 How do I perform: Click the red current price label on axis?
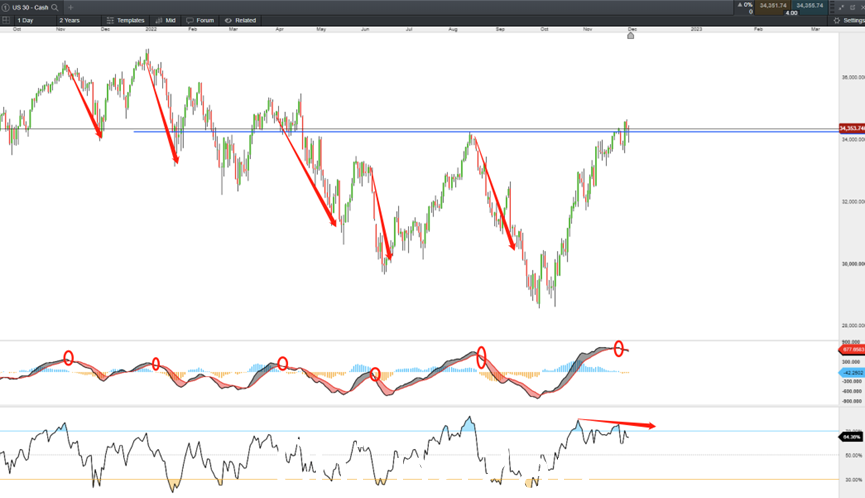tap(852, 128)
